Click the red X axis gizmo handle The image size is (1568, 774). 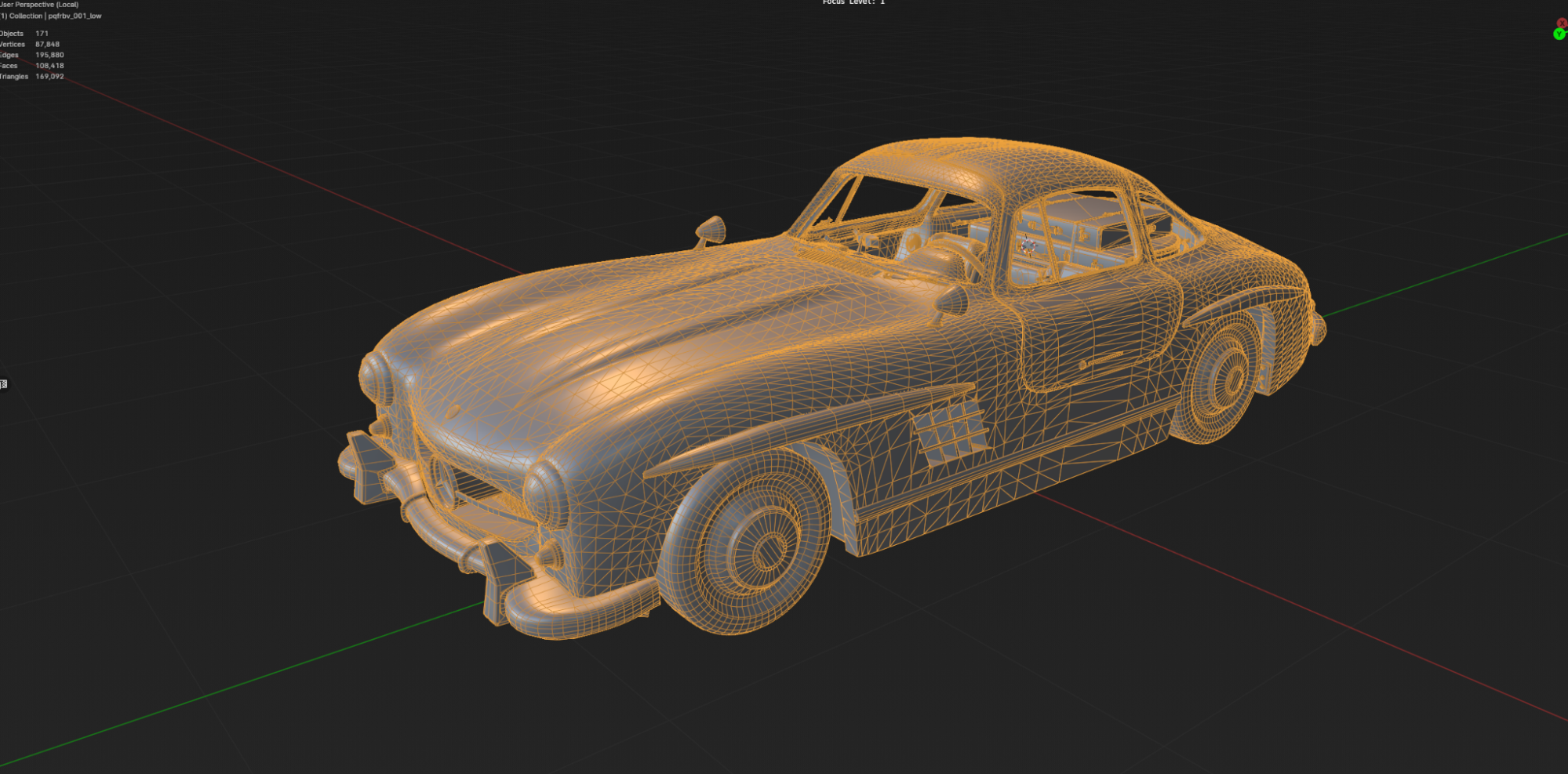[1563, 24]
